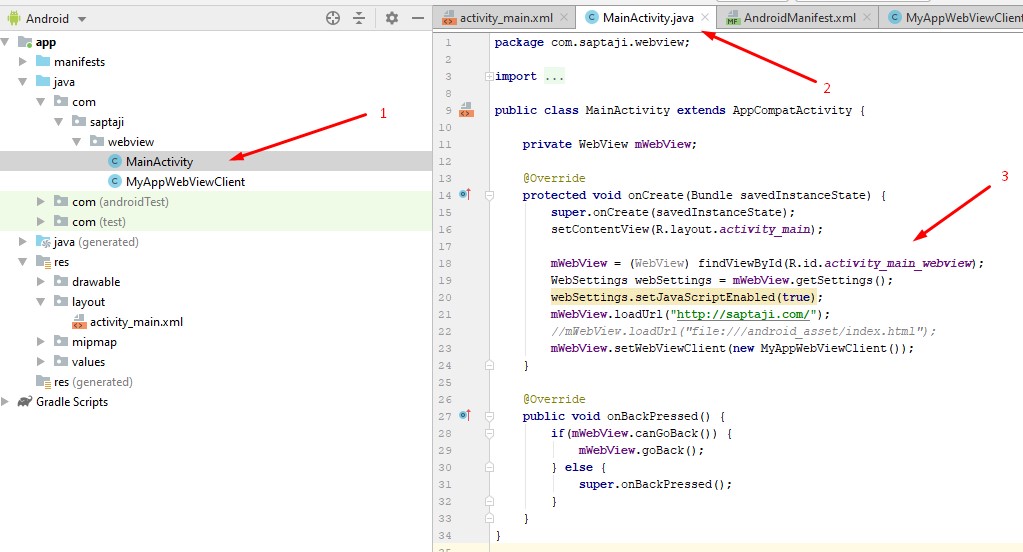Hide the project panel with minus icon
This screenshot has width=1023, height=552.
pyautogui.click(x=418, y=18)
